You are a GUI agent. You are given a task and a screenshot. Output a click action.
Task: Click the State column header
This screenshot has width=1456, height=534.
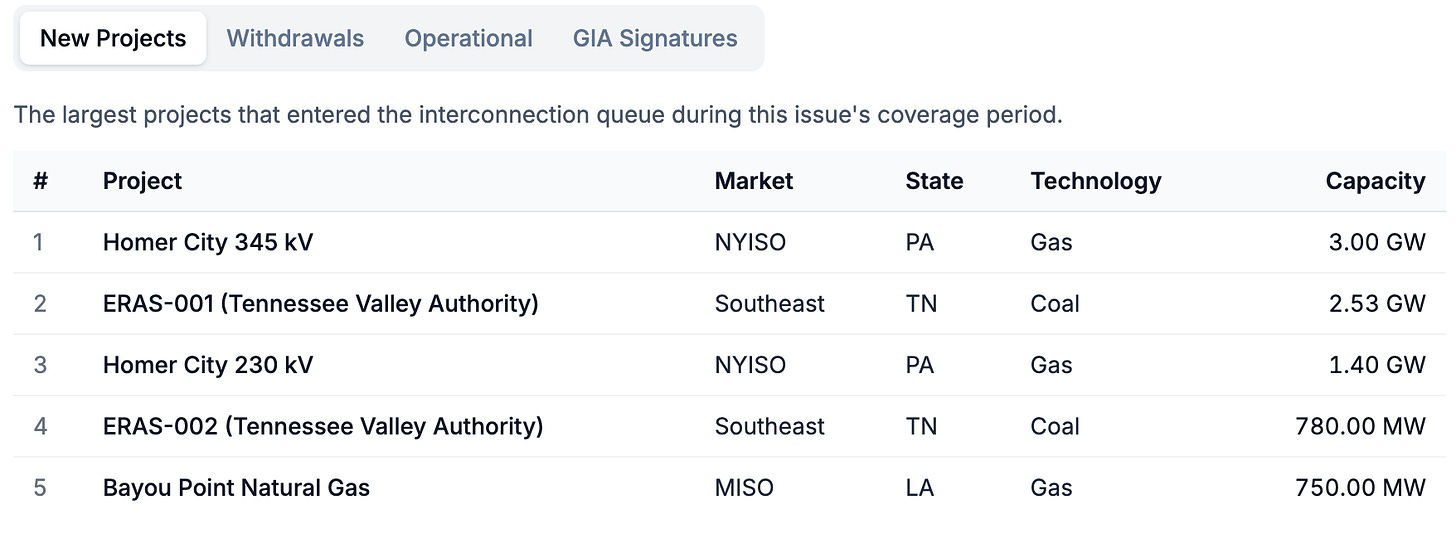pos(934,181)
